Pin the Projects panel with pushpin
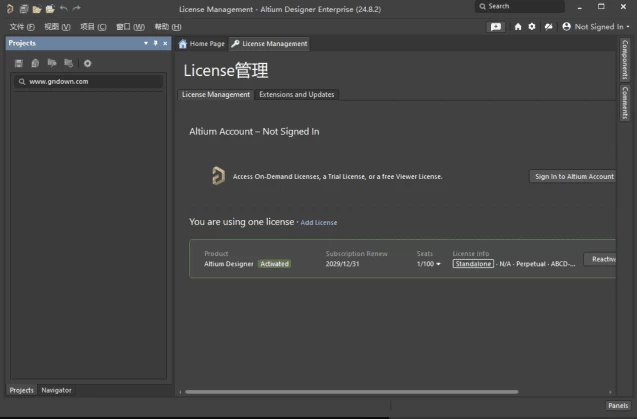Screen dimensions: 637x419 pyautogui.click(x=155, y=44)
